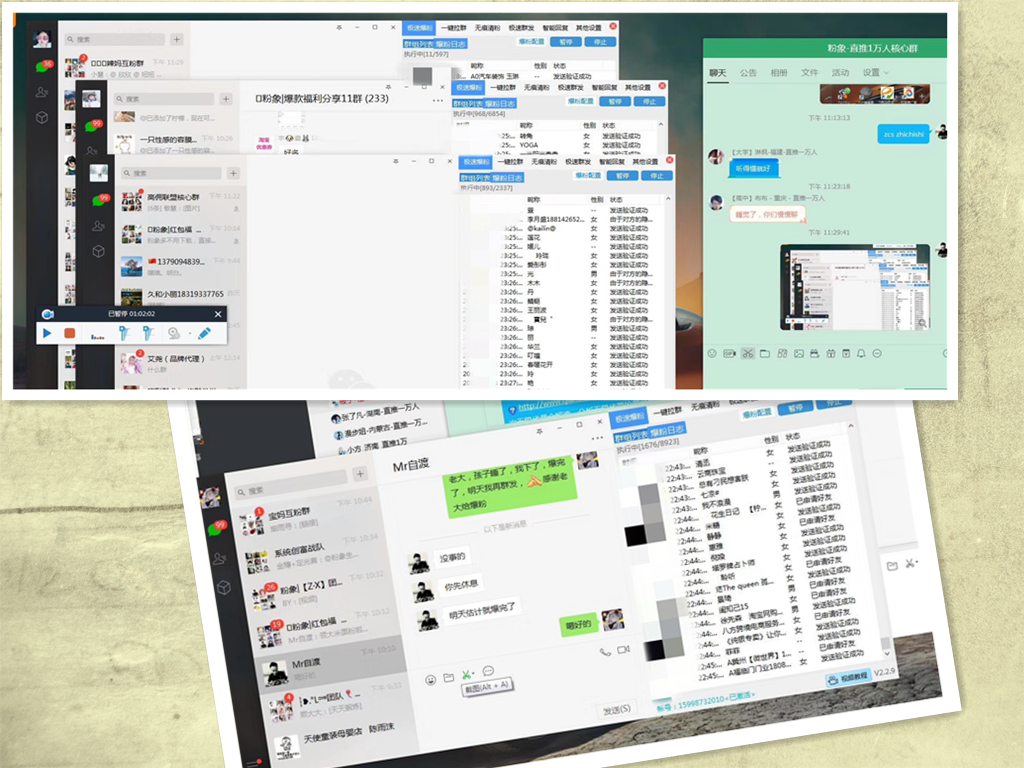Click the orange stop recording button
The width and height of the screenshot is (1024, 768).
point(70,333)
